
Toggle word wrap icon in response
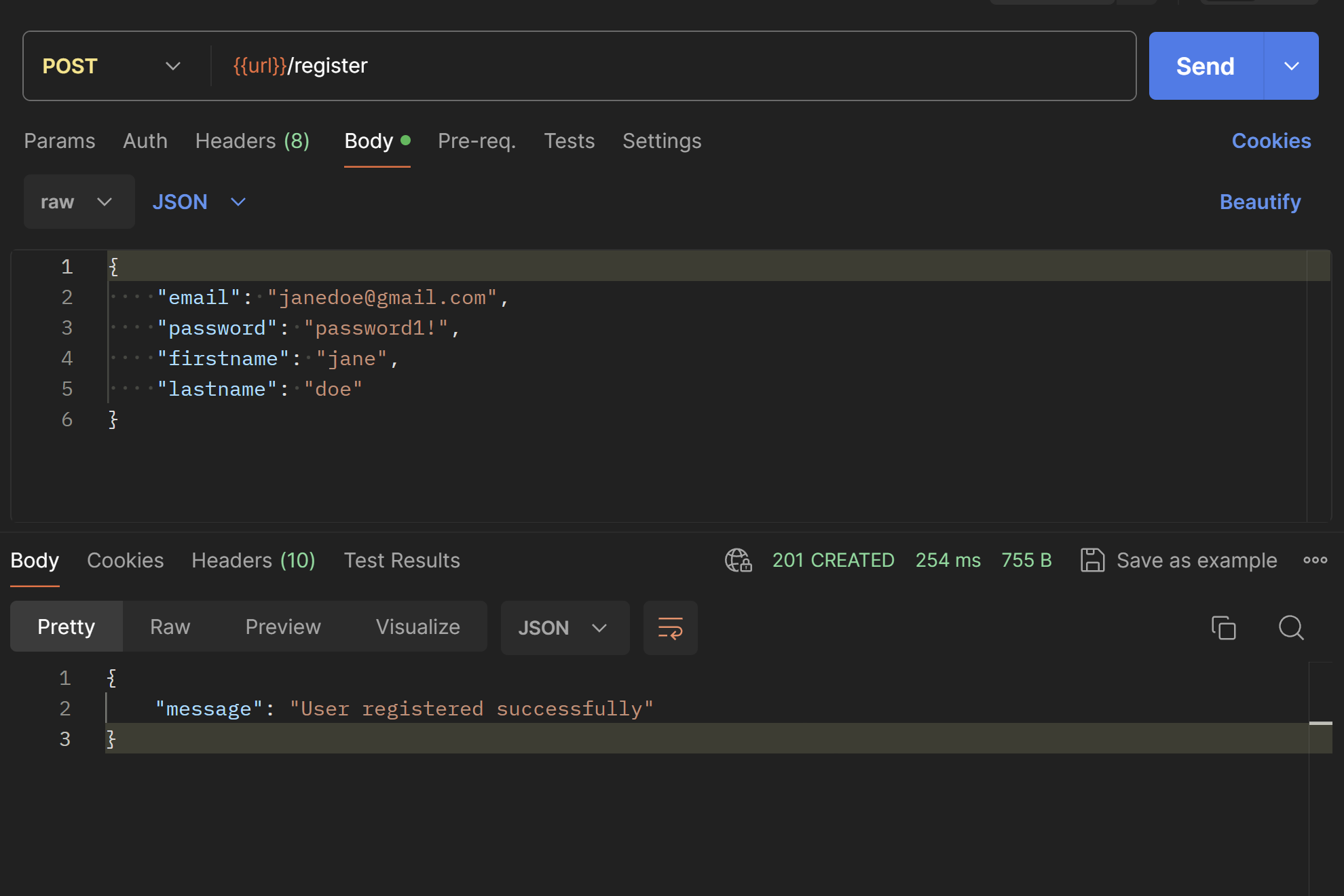(670, 628)
